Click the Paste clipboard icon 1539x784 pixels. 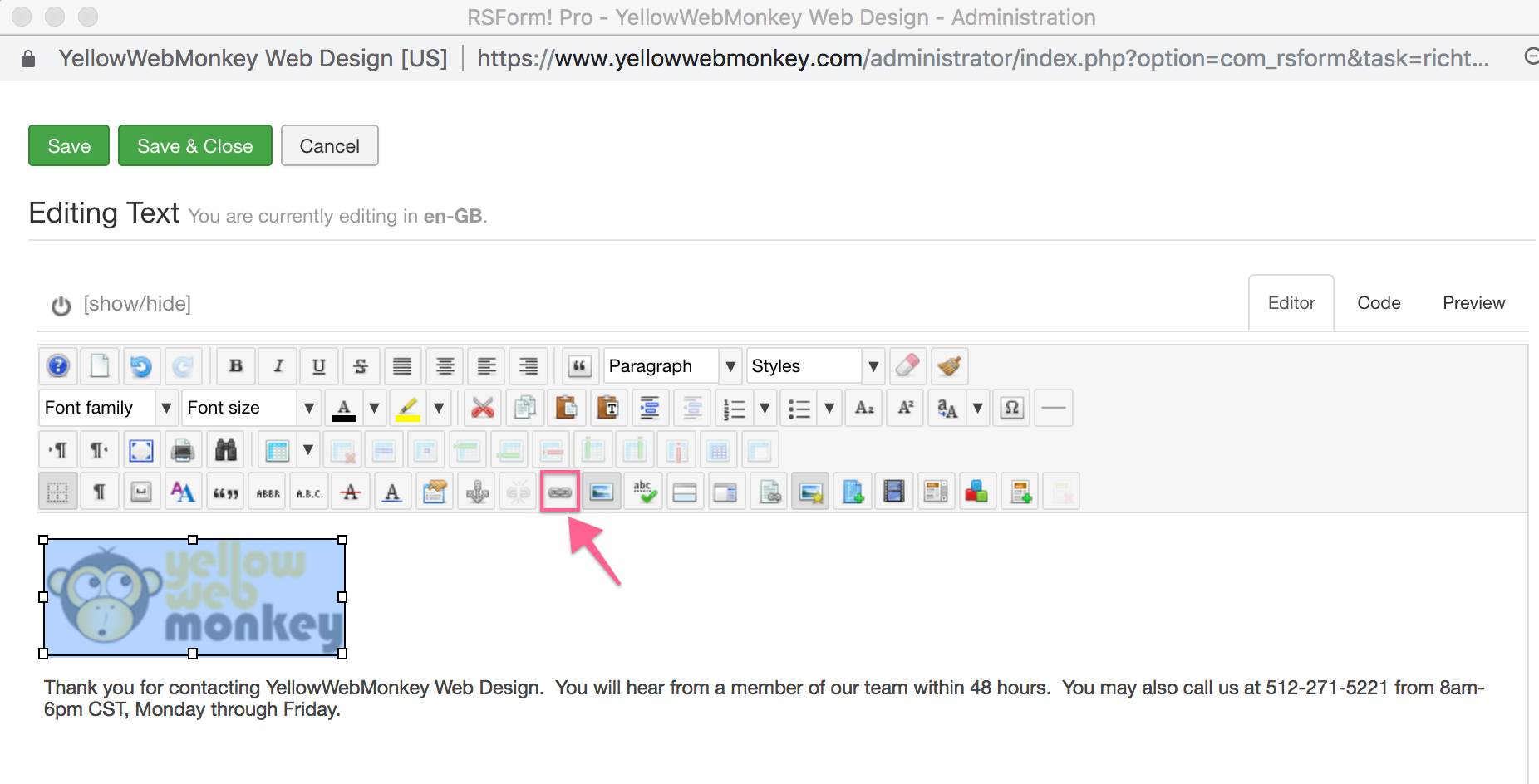point(567,408)
